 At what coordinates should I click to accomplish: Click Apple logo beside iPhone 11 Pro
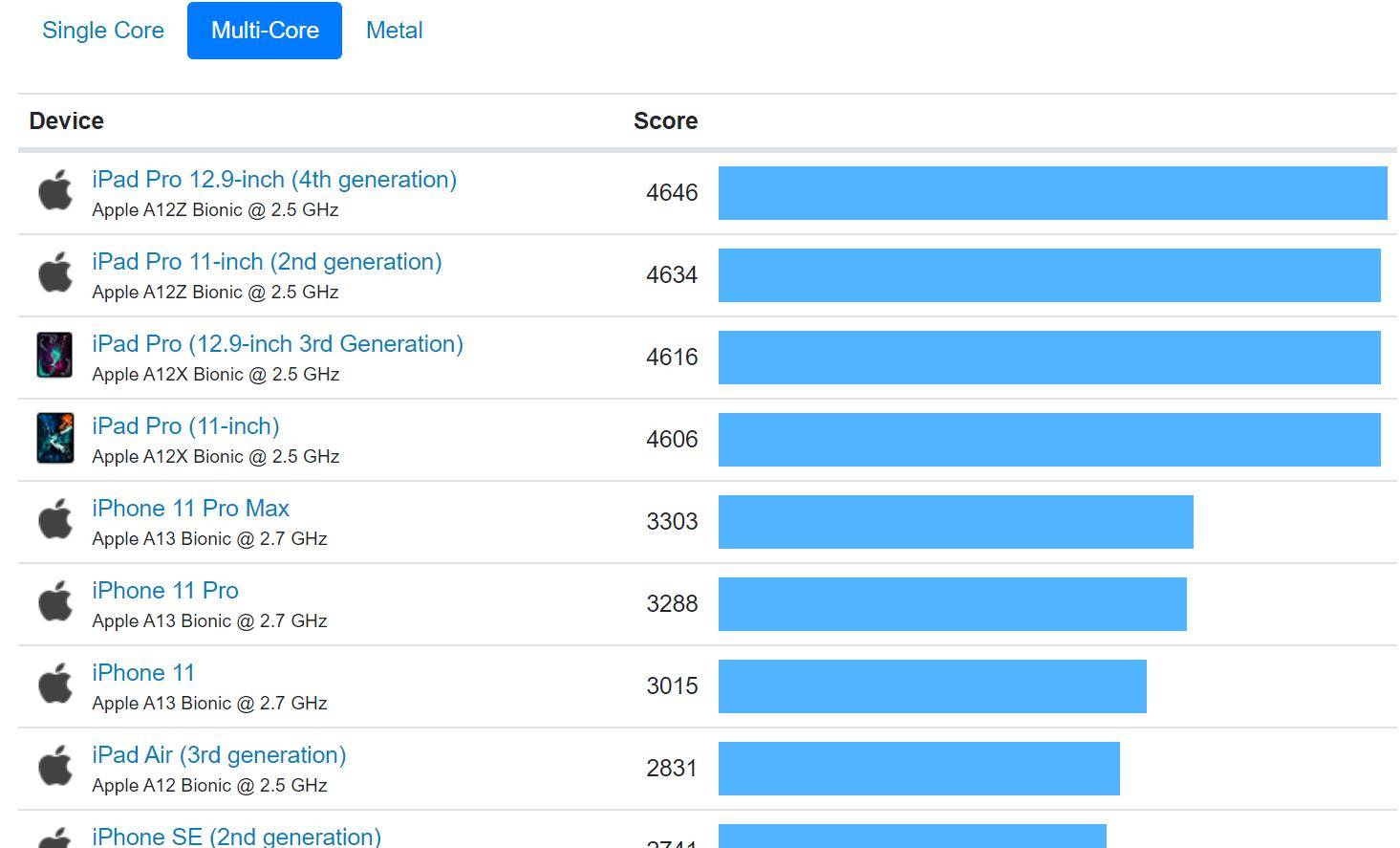[55, 601]
